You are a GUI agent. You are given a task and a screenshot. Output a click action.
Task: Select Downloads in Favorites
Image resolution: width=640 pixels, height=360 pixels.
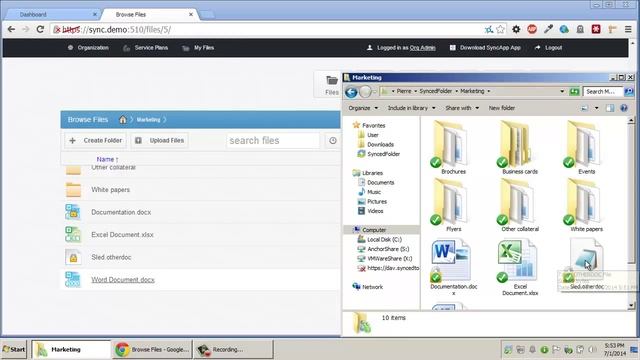(376, 144)
